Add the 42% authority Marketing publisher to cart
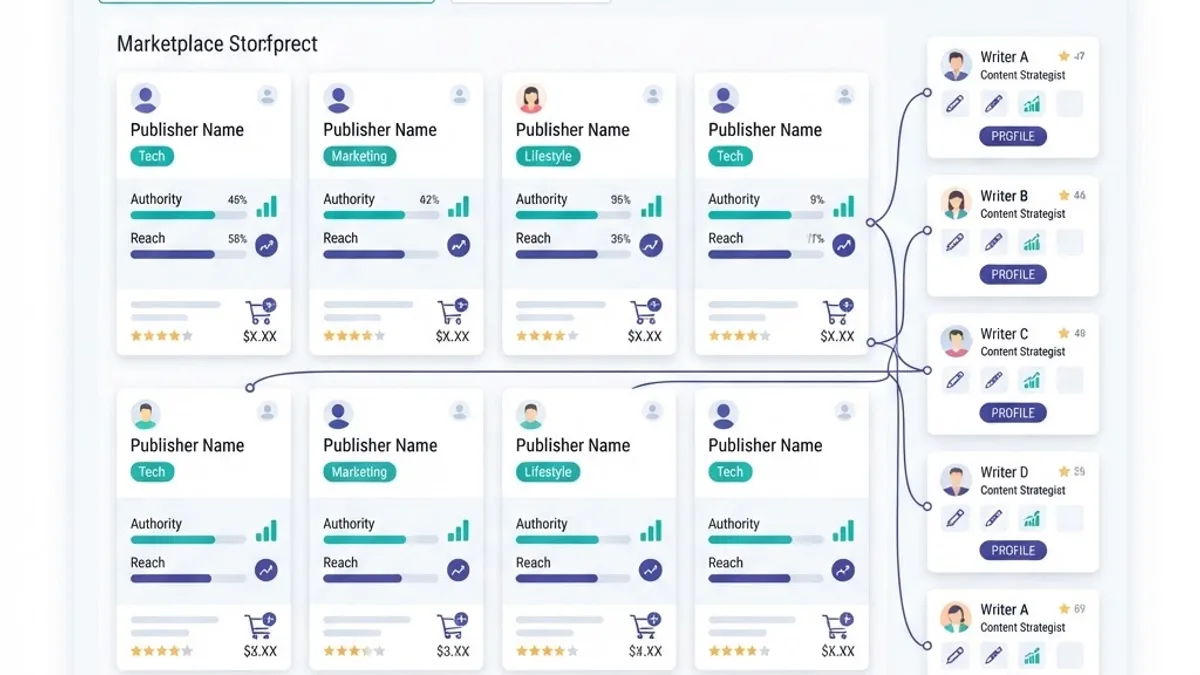 coord(453,312)
